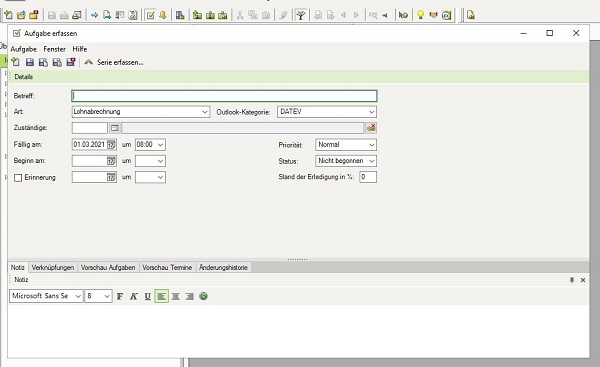
Task: Open the calendar picker for Erinnerung date
Action: pos(111,177)
